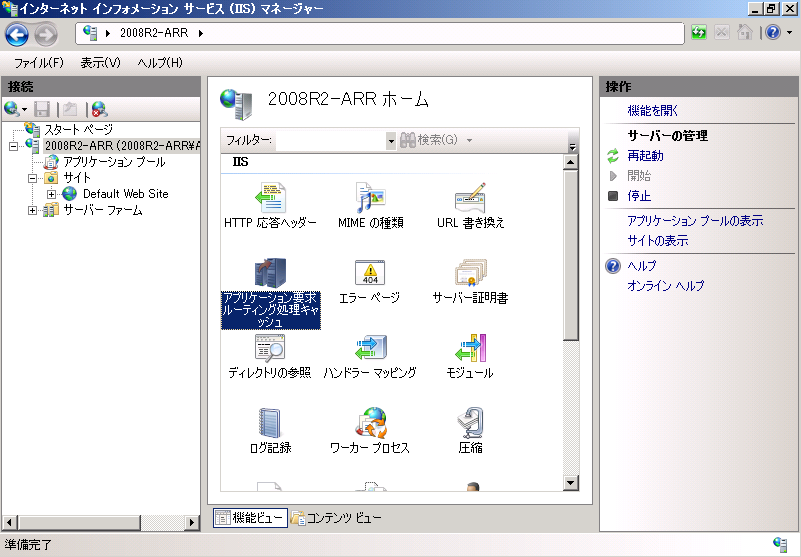This screenshot has width=801, height=557.
Task: Click the refresh page icon in address bar area
Action: [698, 33]
